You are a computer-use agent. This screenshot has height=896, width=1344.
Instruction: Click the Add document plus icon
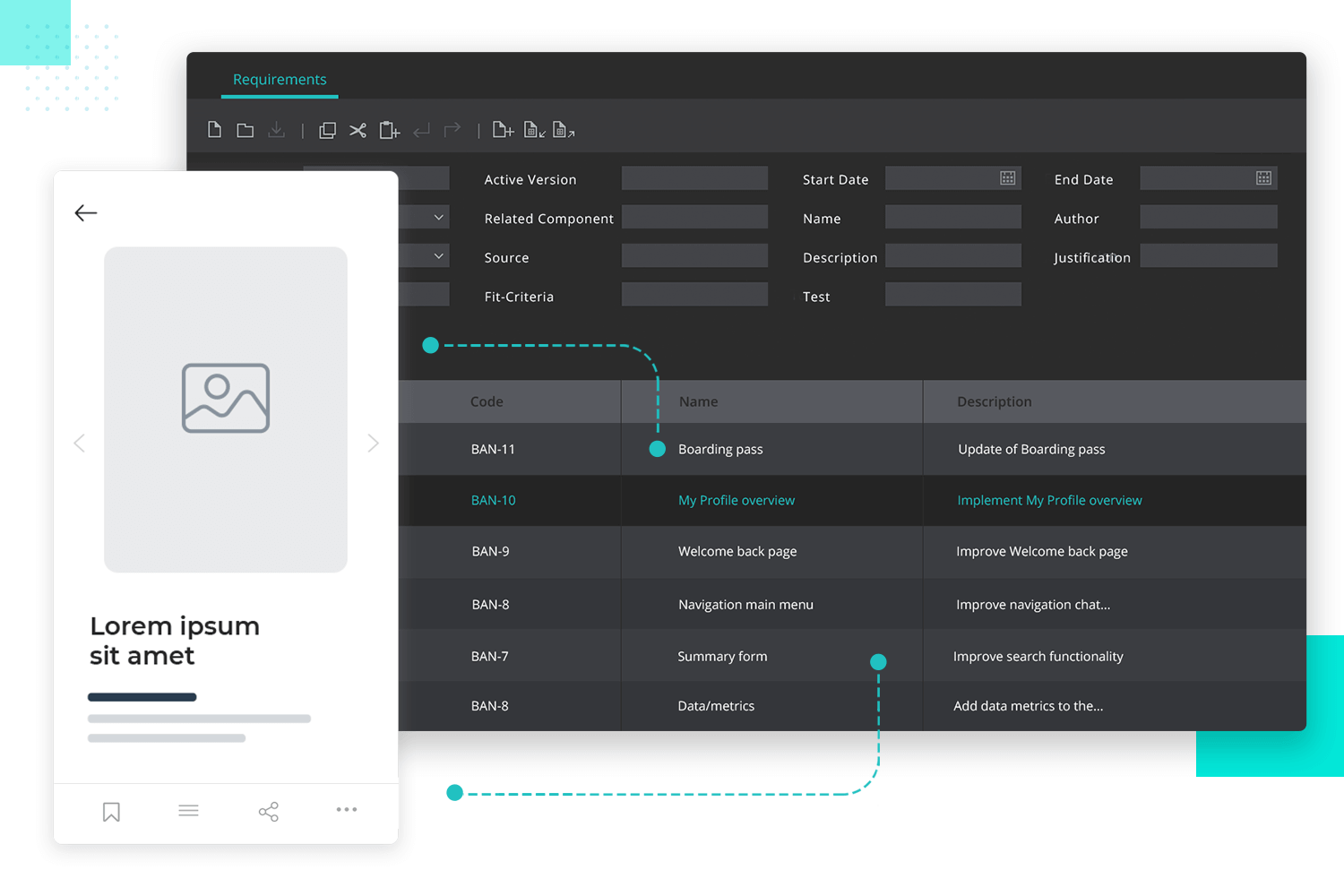(503, 131)
